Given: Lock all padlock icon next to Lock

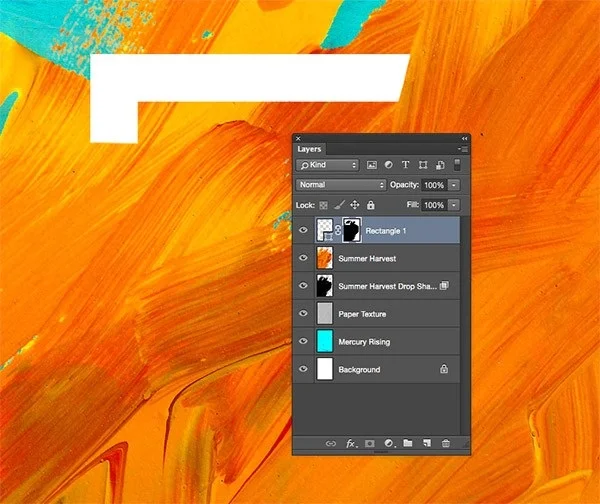Looking at the screenshot, I should pos(370,205).
